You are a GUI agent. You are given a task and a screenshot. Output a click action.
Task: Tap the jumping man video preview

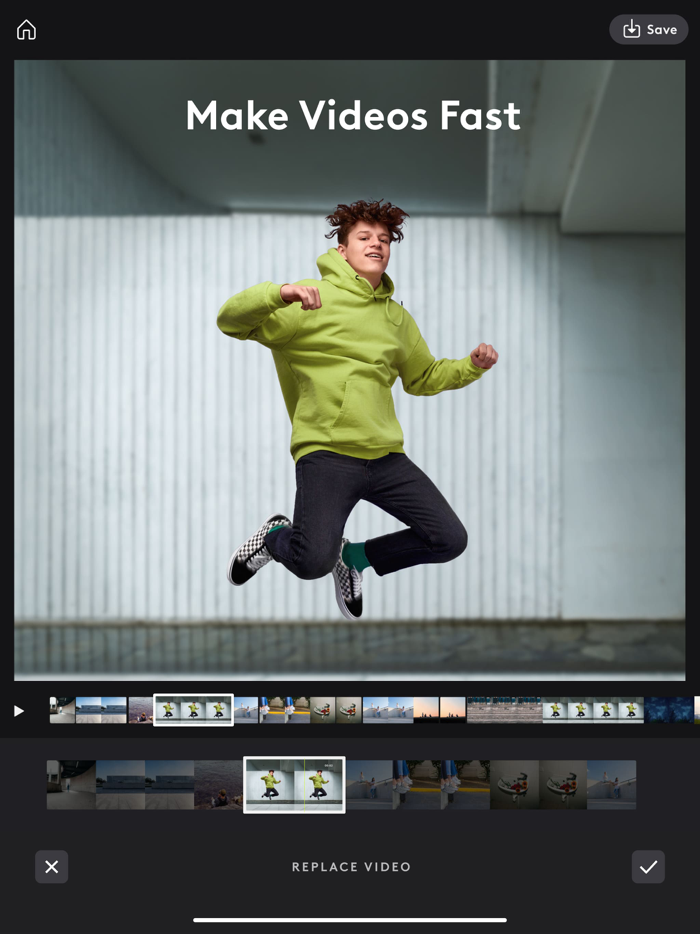[x=350, y=370]
